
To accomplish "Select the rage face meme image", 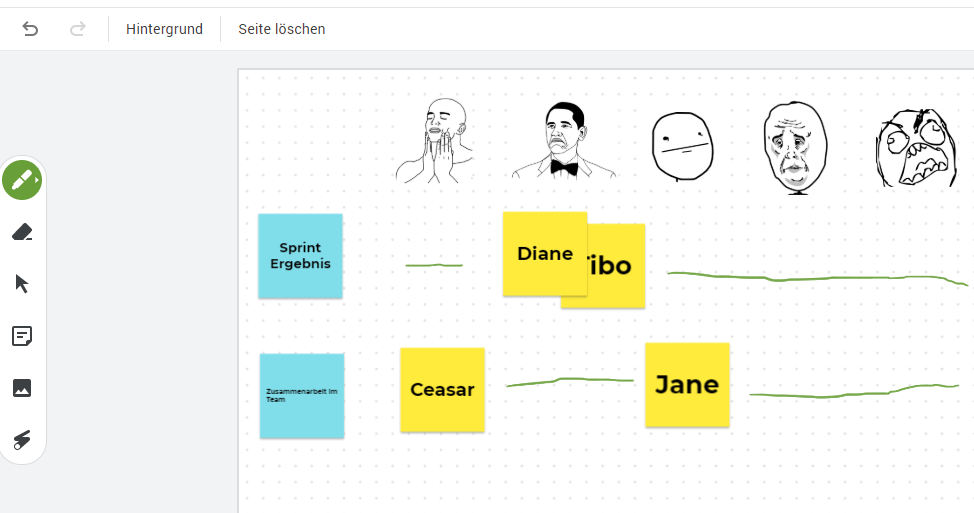I will pyautogui.click(x=916, y=148).
